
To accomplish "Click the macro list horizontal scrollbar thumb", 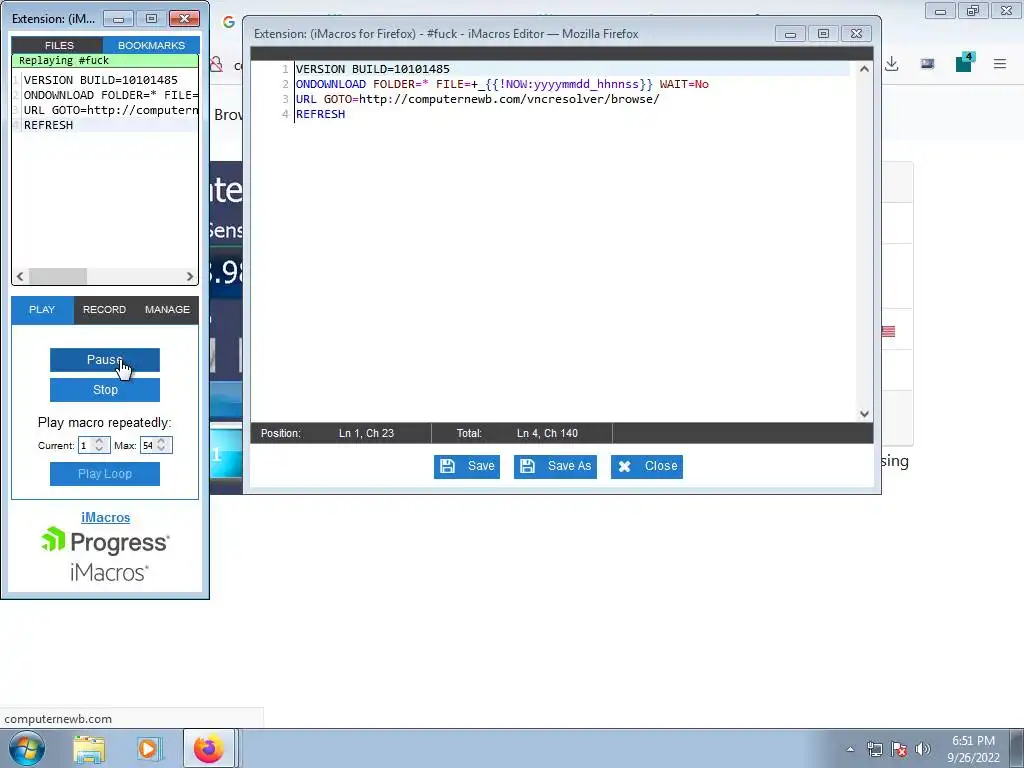I will coord(57,276).
